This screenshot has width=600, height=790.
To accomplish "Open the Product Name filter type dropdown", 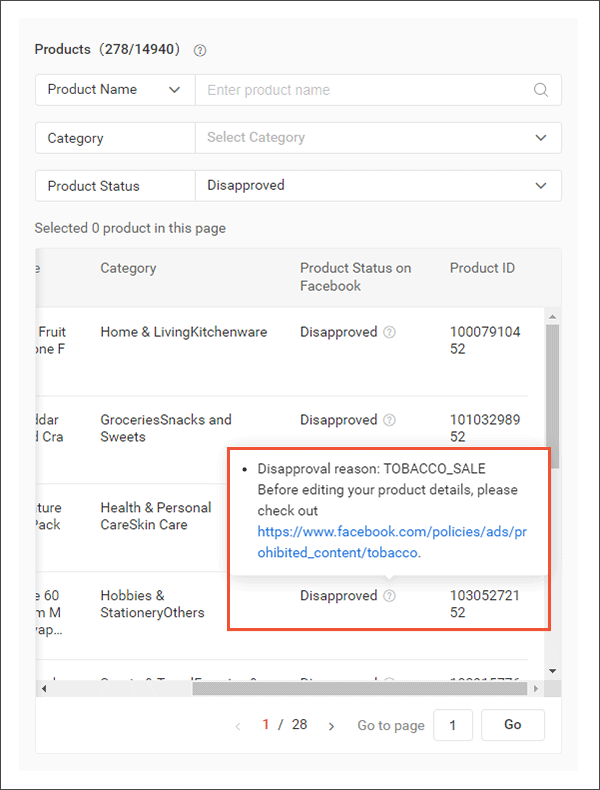I will click(x=115, y=90).
